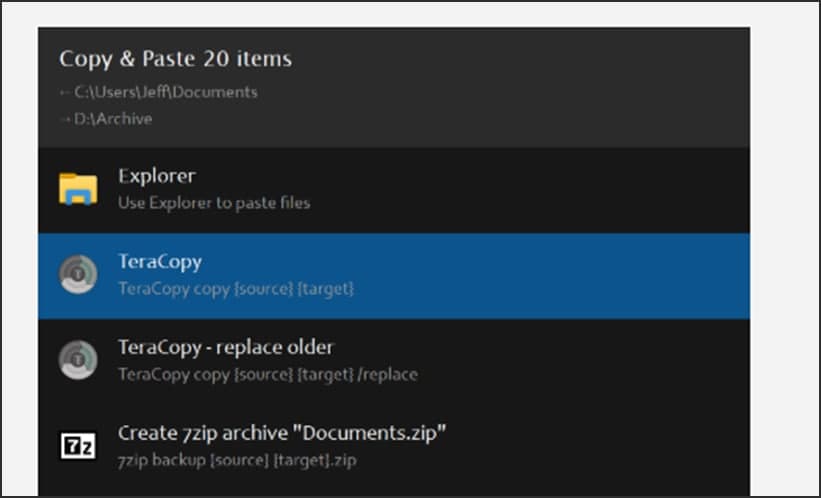The height and width of the screenshot is (498, 821).
Task: Click the "TeraCopy copy {source} {target}" command text
Action: [236, 289]
